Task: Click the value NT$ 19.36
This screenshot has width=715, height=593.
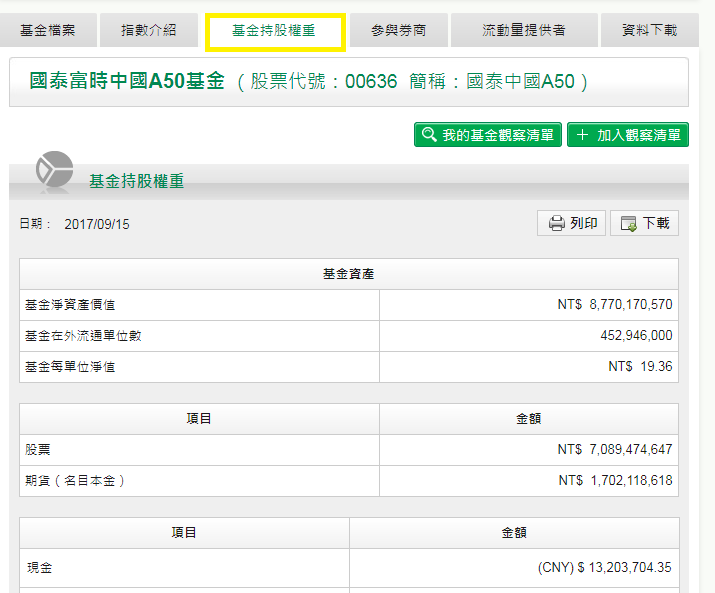Action: pos(640,366)
